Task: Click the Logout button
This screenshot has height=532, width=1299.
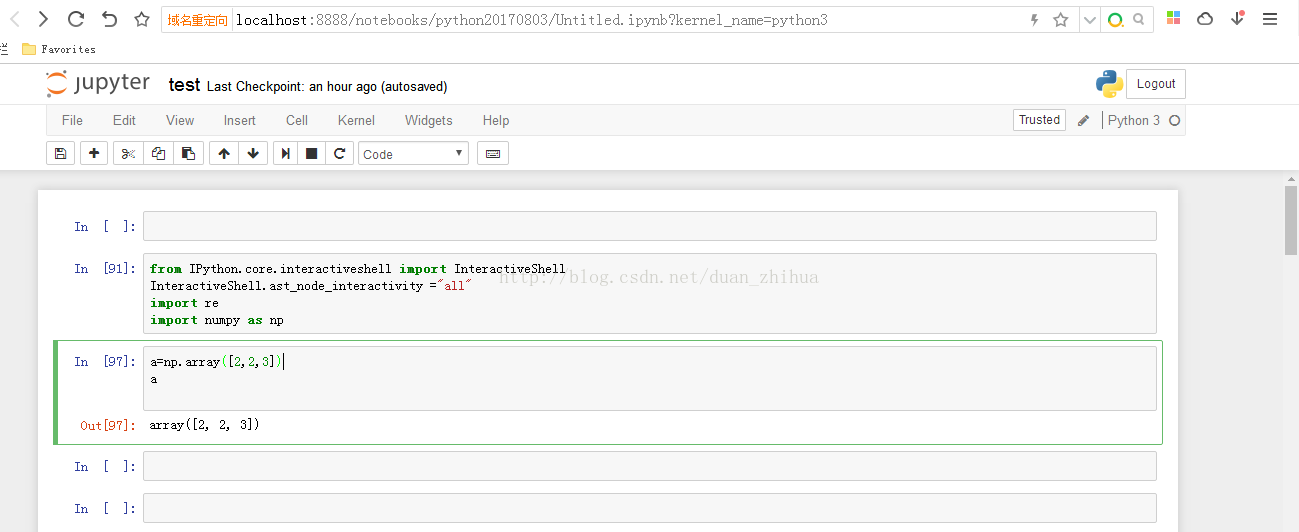Action: [1156, 84]
